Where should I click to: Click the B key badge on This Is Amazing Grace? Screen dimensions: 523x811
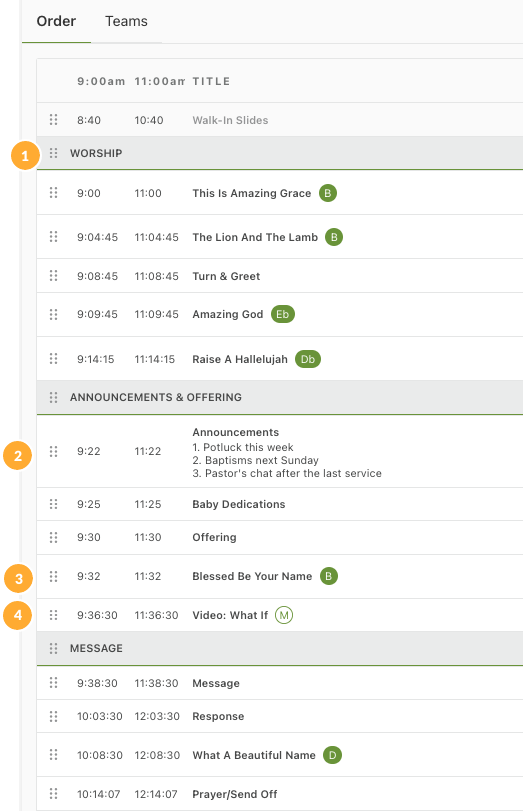pyautogui.click(x=327, y=193)
